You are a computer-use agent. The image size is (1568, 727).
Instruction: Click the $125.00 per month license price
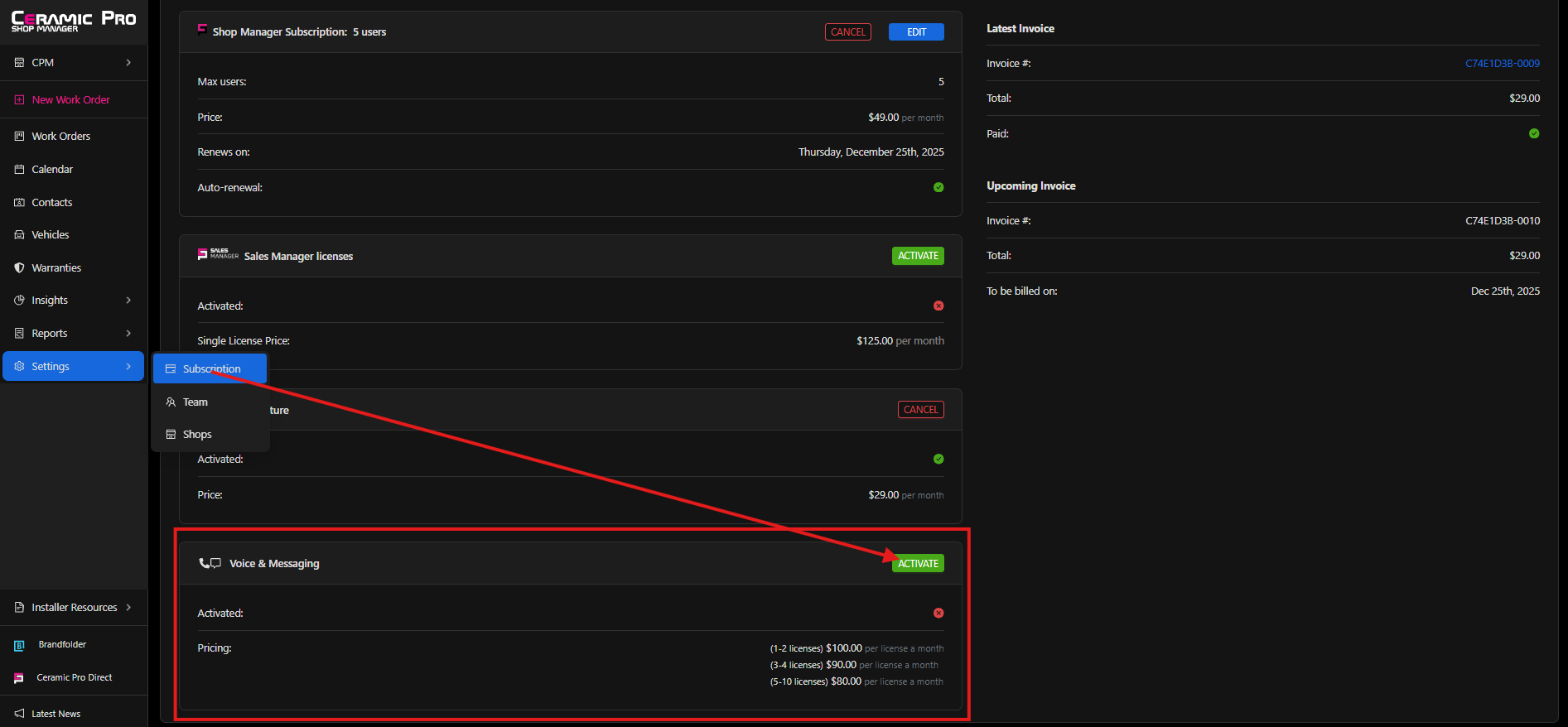point(900,341)
